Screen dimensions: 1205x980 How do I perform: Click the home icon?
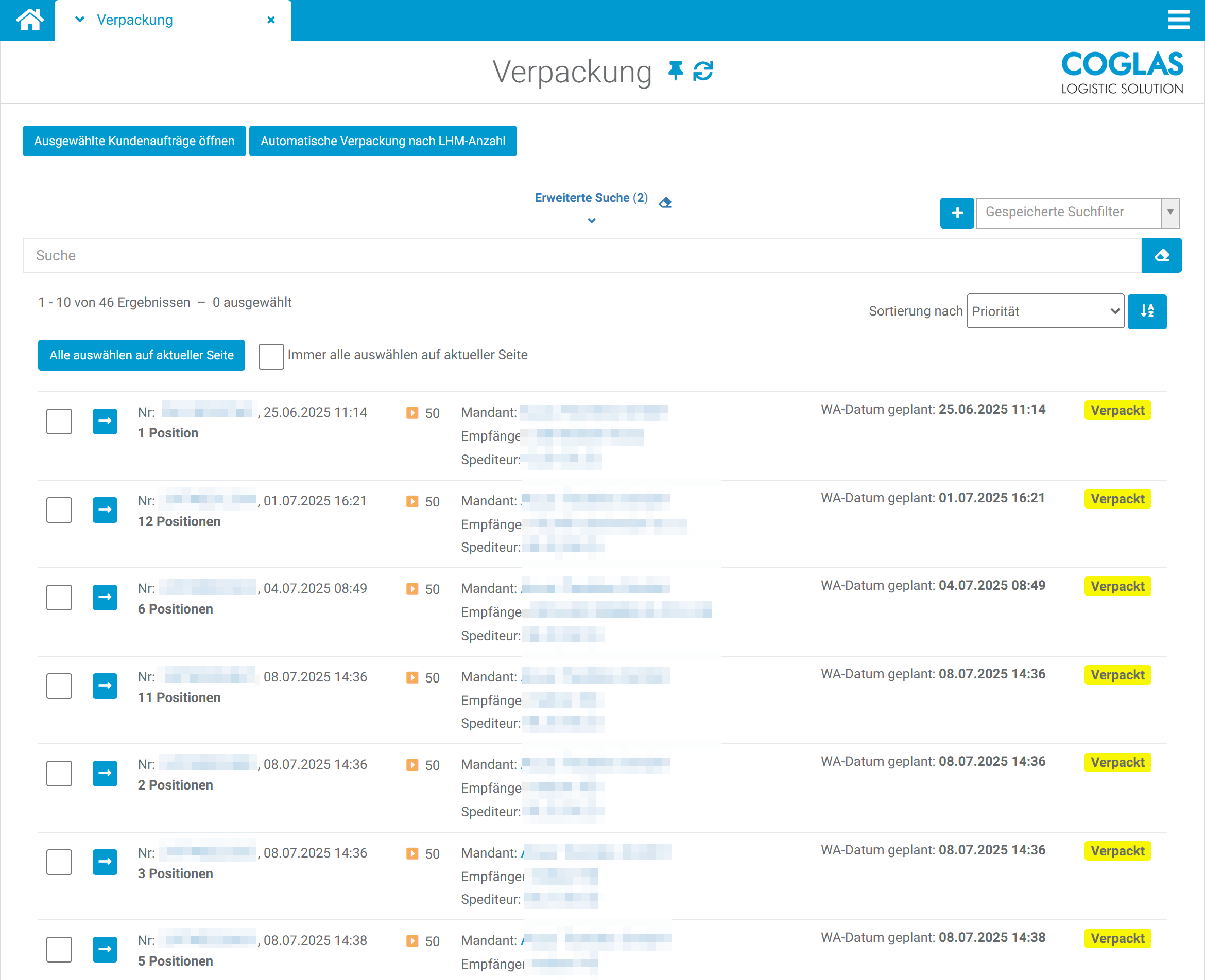tap(29, 20)
